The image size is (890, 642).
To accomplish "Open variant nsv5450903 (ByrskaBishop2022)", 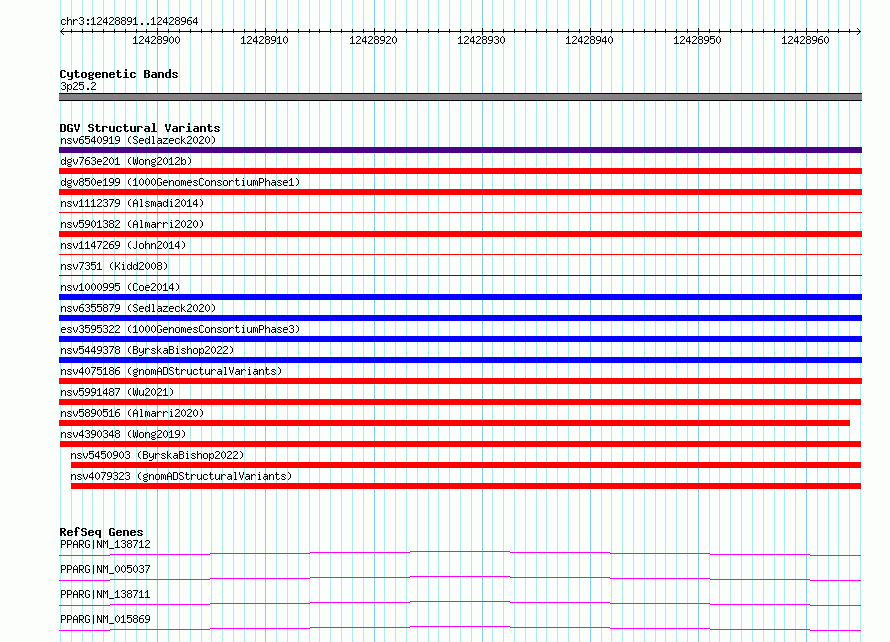I will [x=157, y=455].
